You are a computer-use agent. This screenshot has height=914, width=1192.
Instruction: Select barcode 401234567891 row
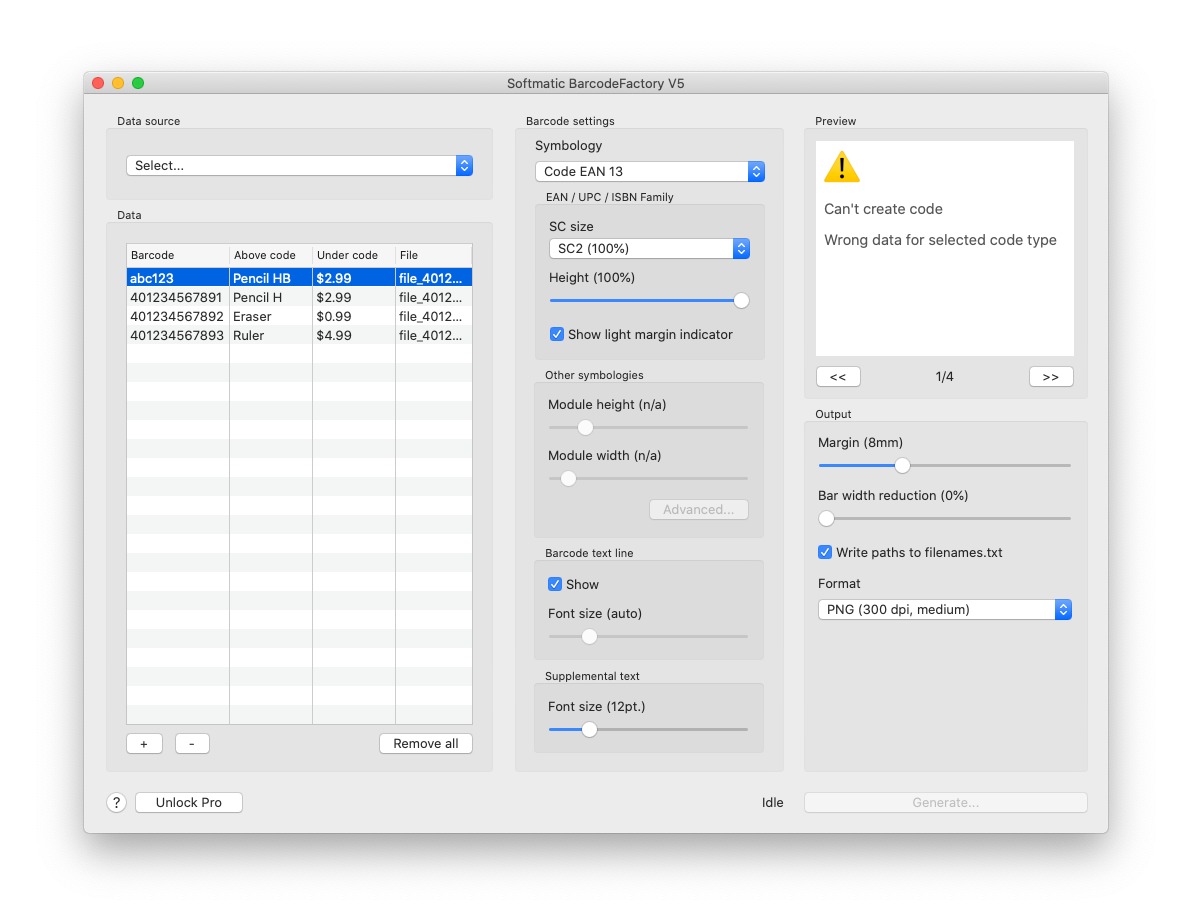(300, 297)
